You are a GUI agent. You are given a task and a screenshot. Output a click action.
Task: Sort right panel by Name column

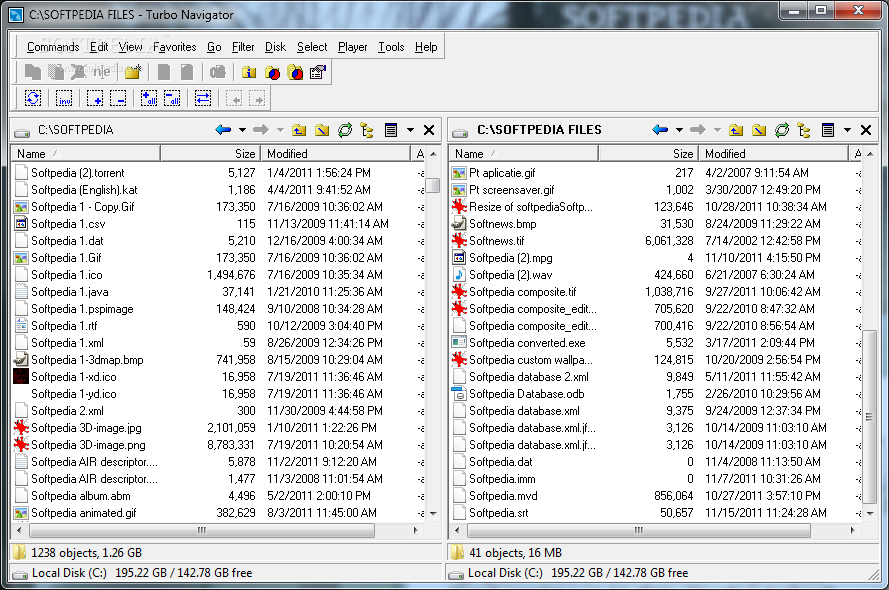(x=524, y=154)
